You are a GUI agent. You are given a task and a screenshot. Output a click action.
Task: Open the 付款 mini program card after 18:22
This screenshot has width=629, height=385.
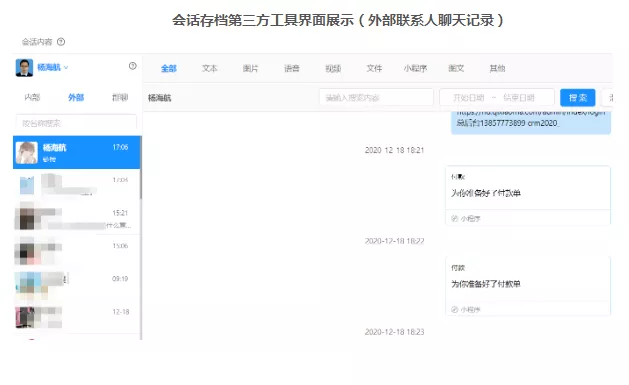pyautogui.click(x=528, y=286)
